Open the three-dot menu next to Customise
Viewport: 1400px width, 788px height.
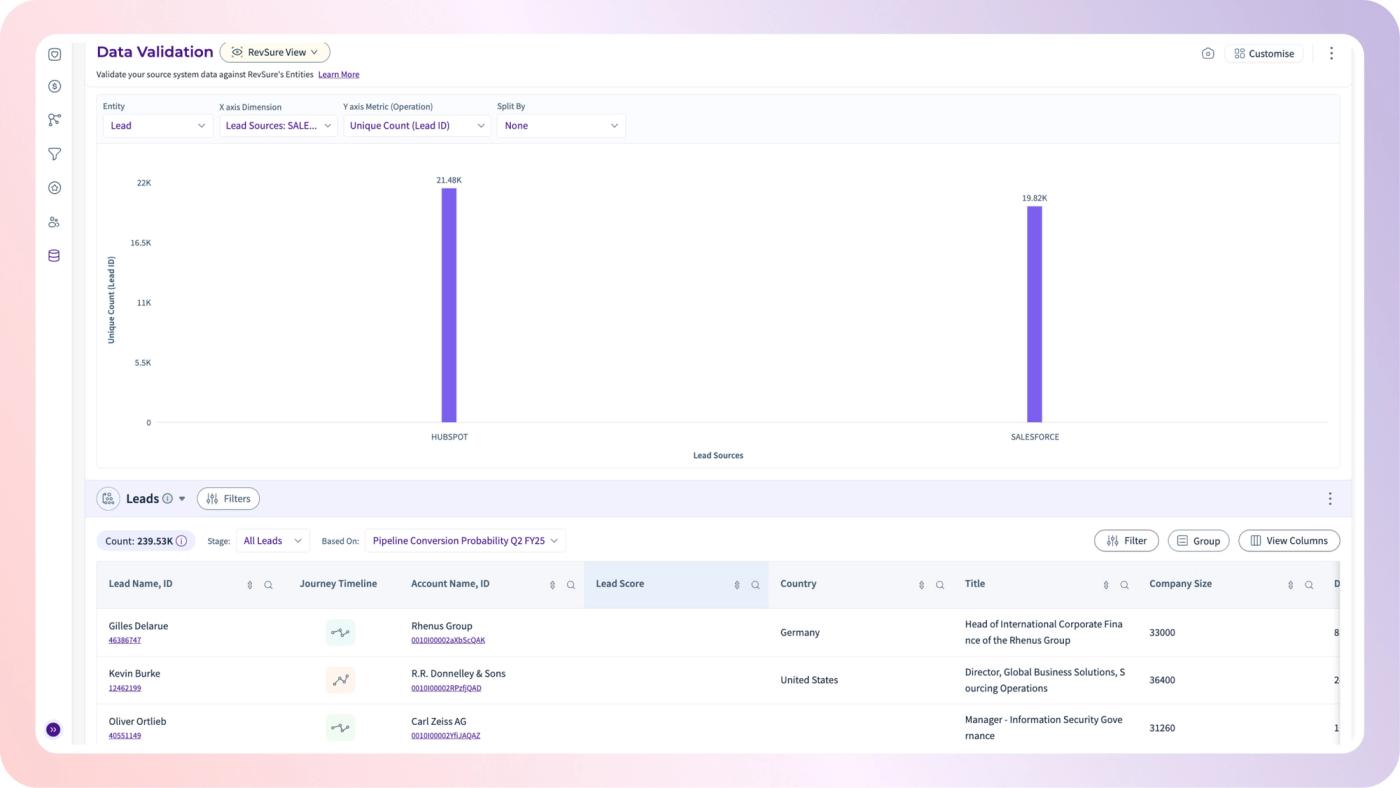(x=1331, y=54)
